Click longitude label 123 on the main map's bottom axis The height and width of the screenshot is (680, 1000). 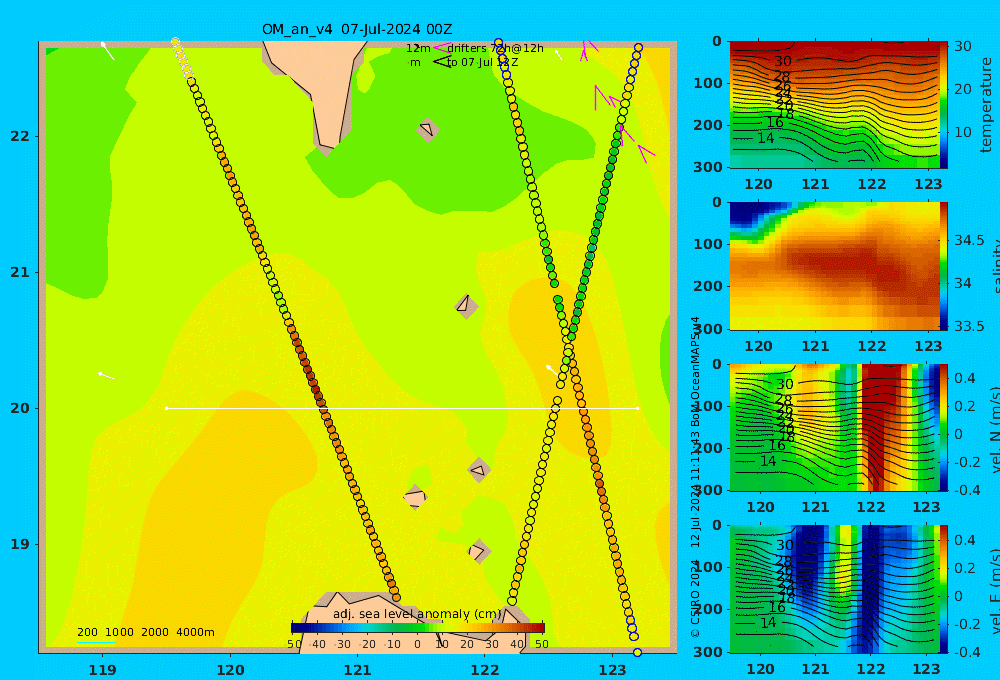coord(613,670)
